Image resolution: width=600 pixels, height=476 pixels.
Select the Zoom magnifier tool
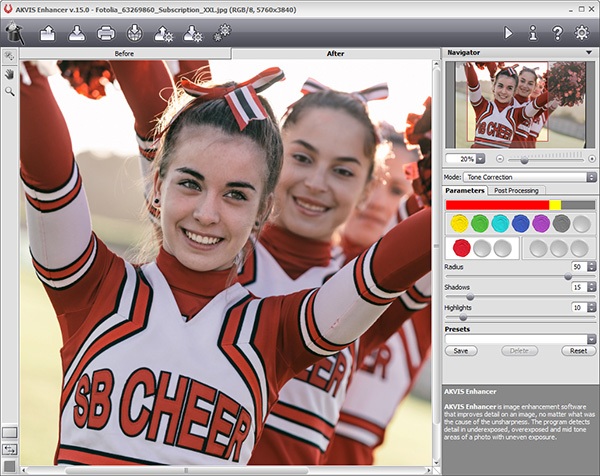point(10,91)
